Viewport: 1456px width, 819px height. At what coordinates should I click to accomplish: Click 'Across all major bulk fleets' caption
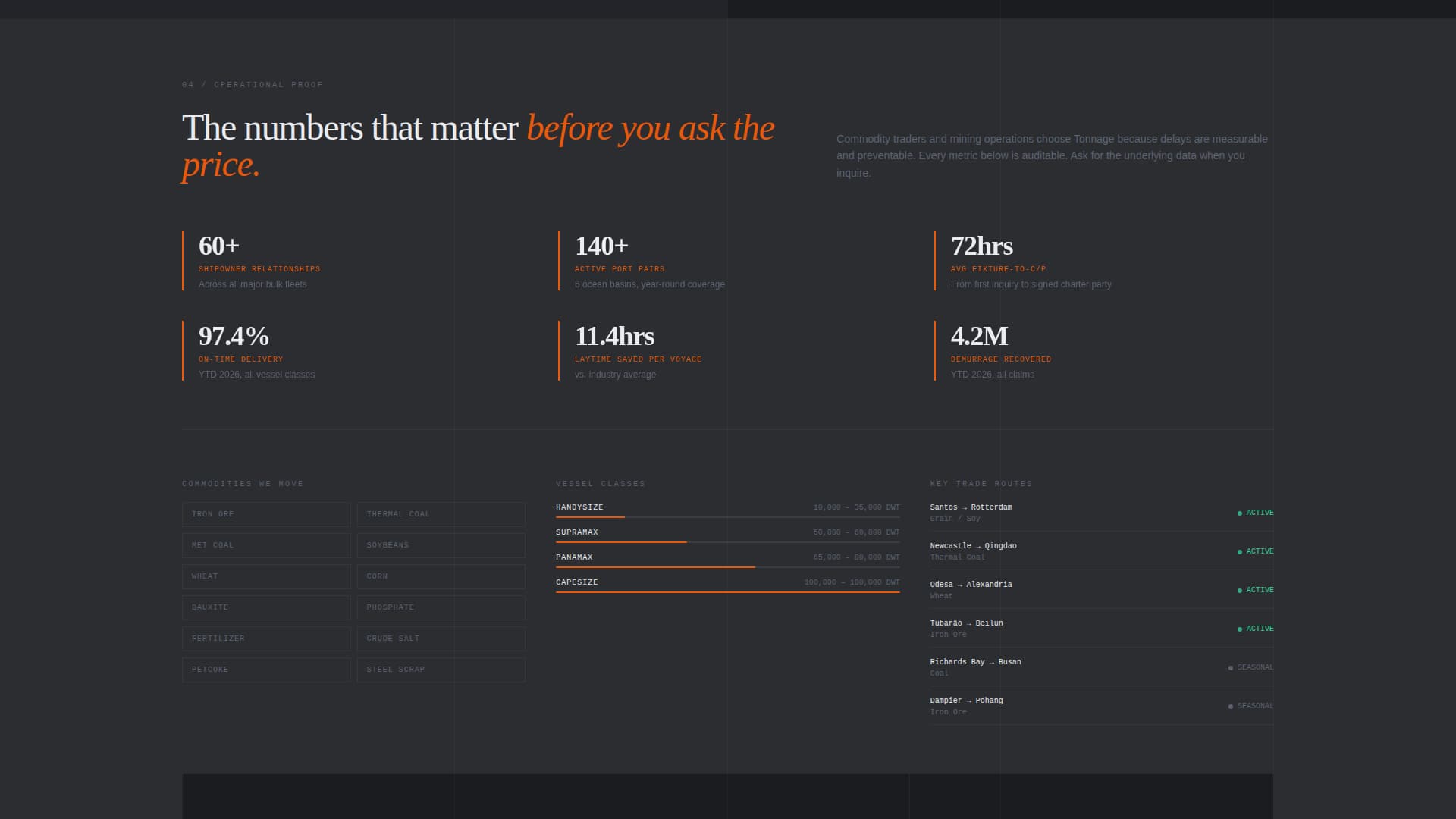pyautogui.click(x=253, y=284)
